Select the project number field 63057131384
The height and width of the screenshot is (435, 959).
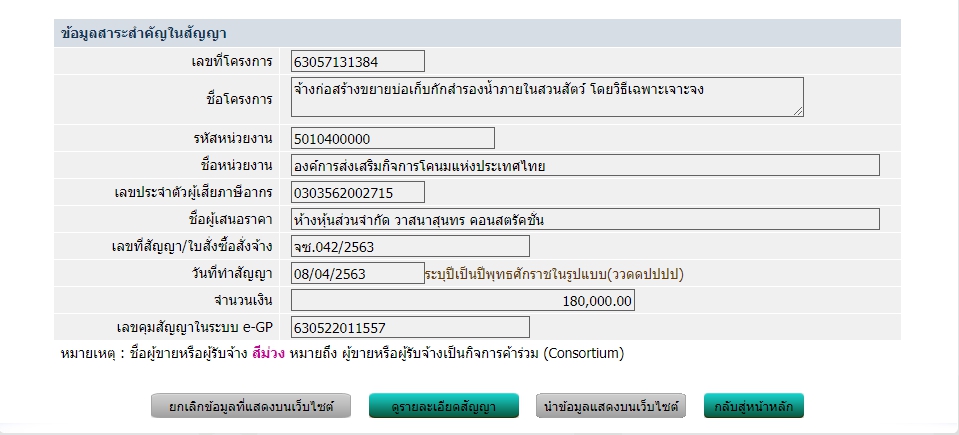(x=358, y=61)
